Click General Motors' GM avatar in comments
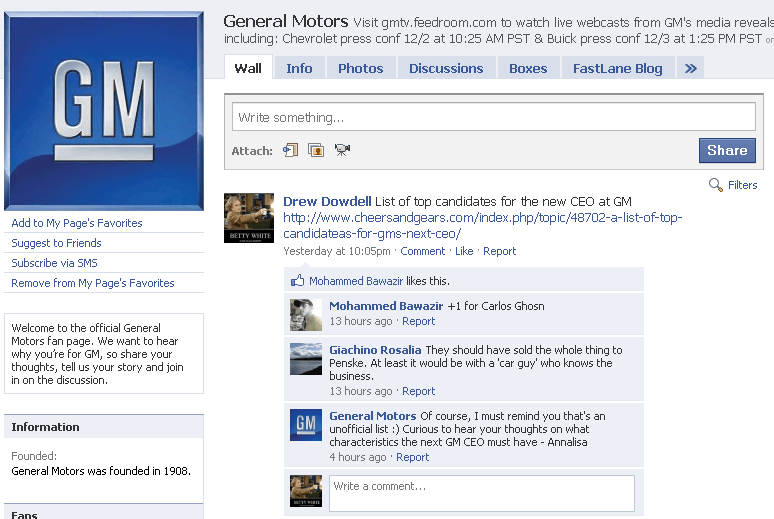Viewport: 774px width, 519px height. [305, 425]
